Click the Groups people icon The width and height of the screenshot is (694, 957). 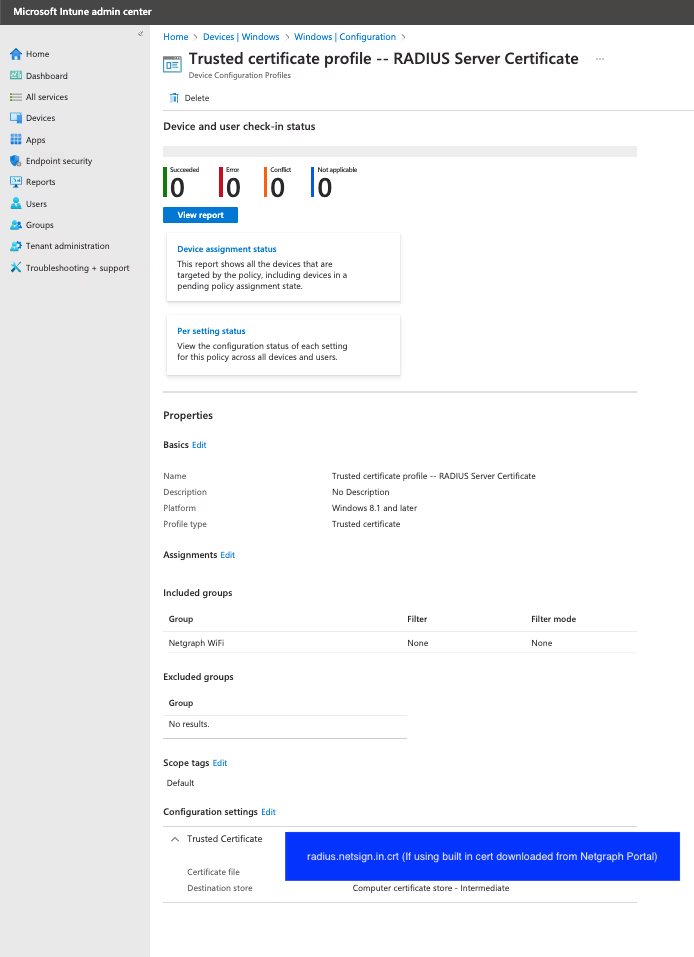(x=16, y=225)
